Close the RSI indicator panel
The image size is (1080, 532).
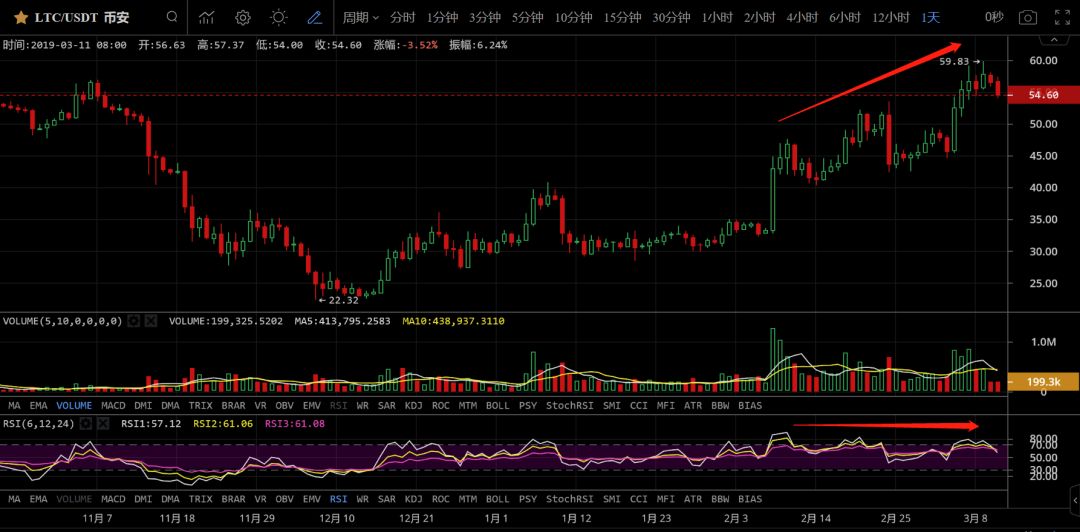point(103,423)
